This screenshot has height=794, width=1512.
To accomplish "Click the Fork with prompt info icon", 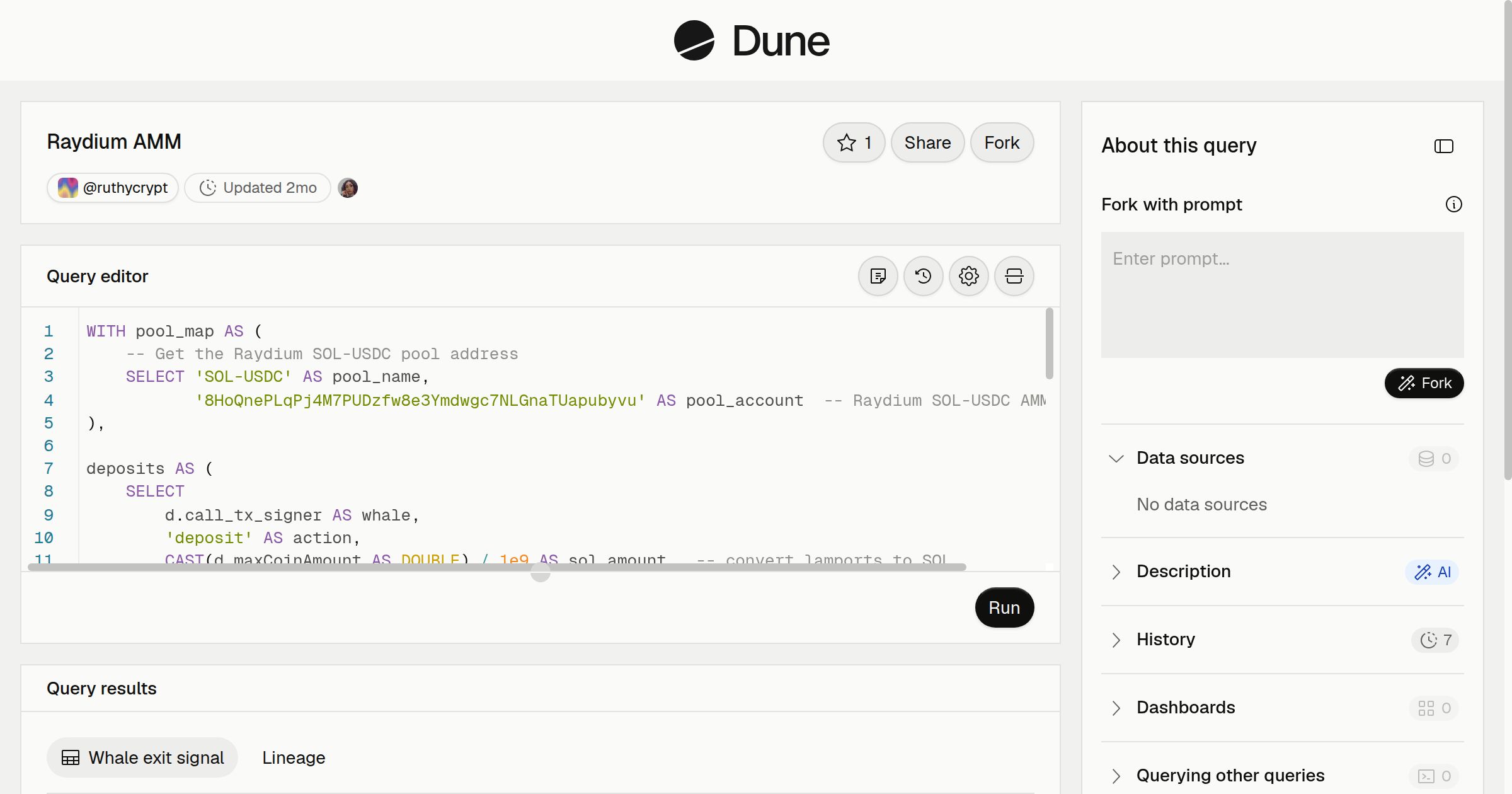I will pyautogui.click(x=1453, y=204).
